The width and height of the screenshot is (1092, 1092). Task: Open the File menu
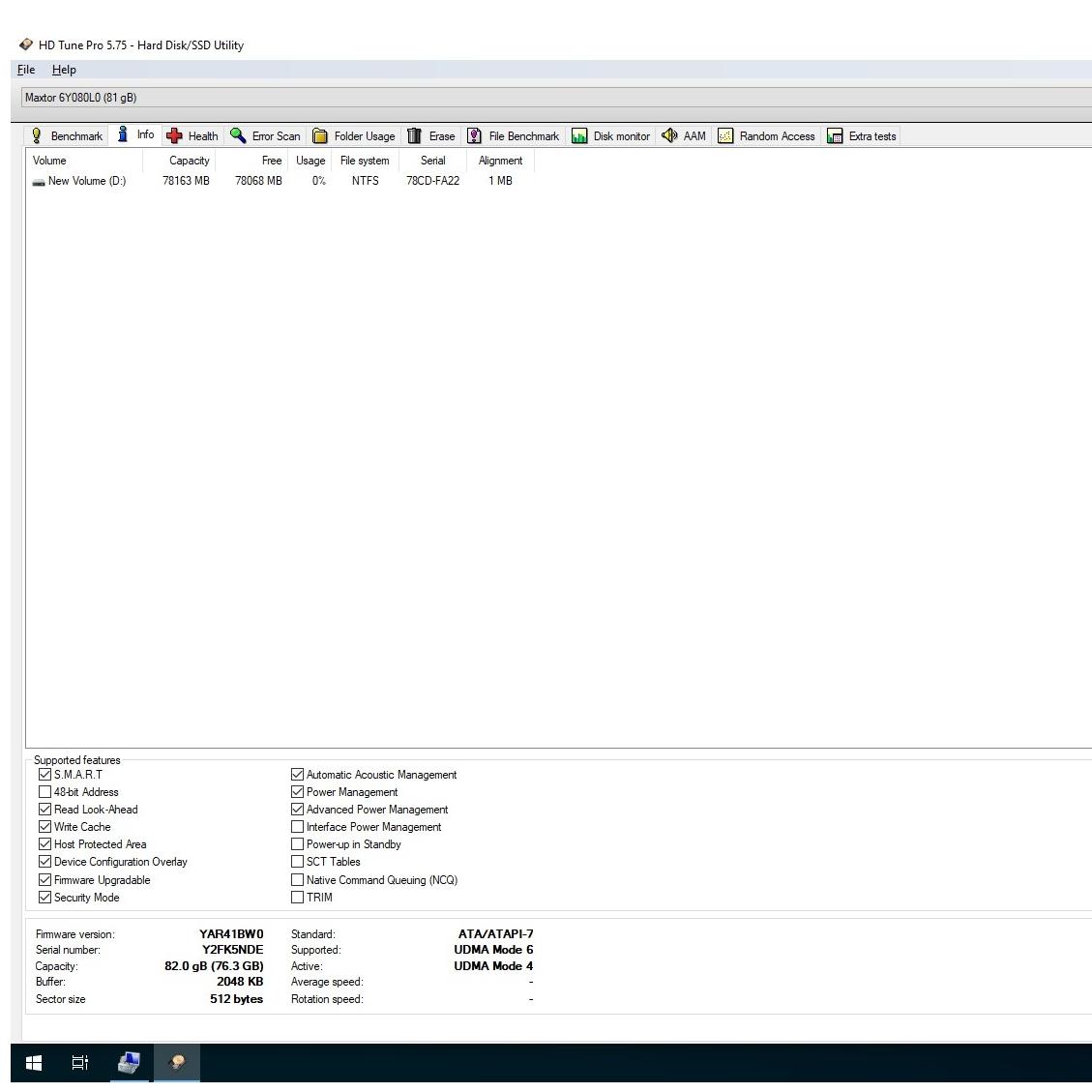[x=26, y=70]
